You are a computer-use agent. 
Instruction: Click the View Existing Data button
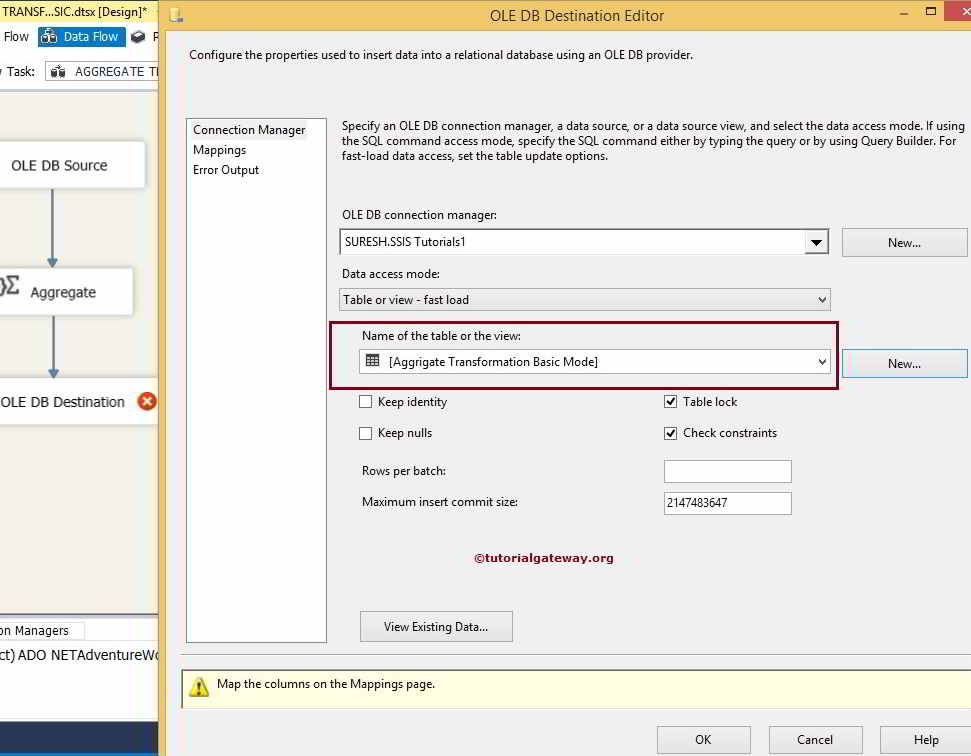[436, 626]
